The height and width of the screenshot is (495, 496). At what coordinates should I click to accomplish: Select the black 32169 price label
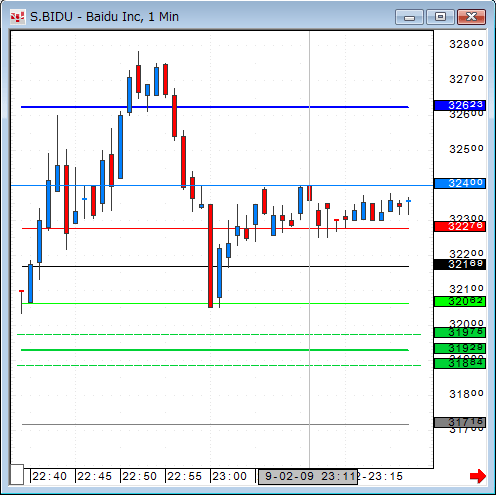point(460,264)
